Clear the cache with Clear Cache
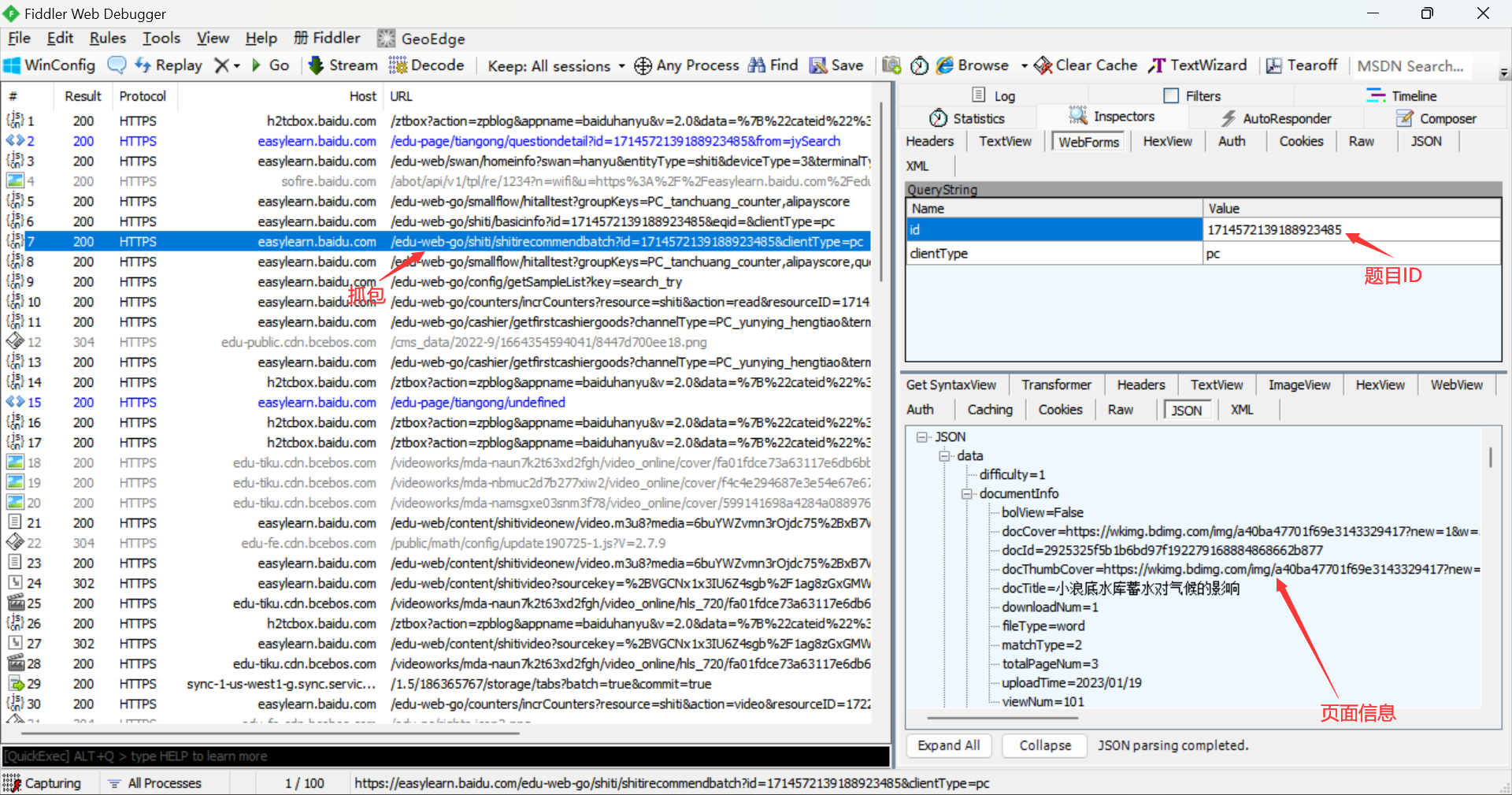 pos(1086,65)
